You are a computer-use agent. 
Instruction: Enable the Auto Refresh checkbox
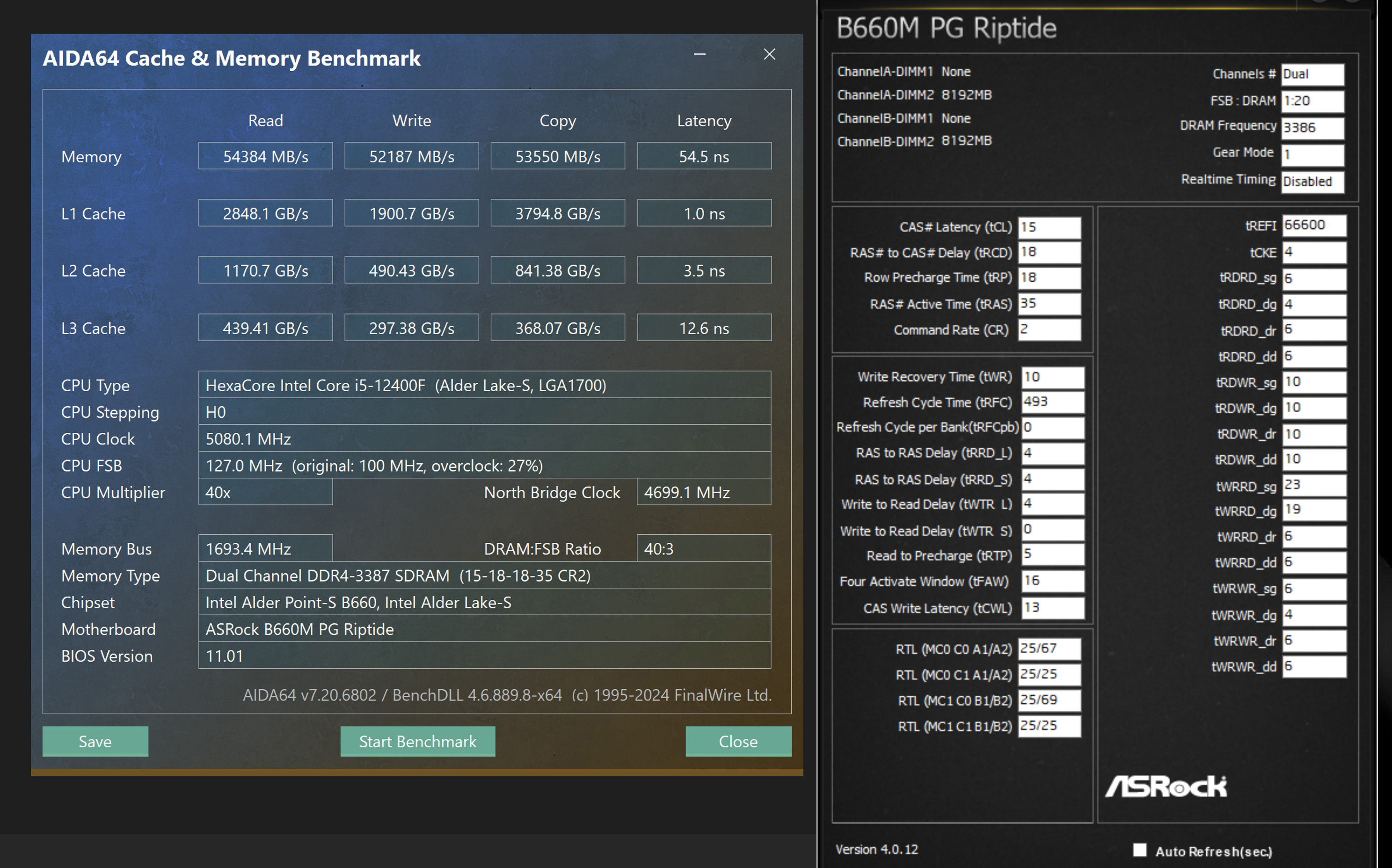(1140, 850)
